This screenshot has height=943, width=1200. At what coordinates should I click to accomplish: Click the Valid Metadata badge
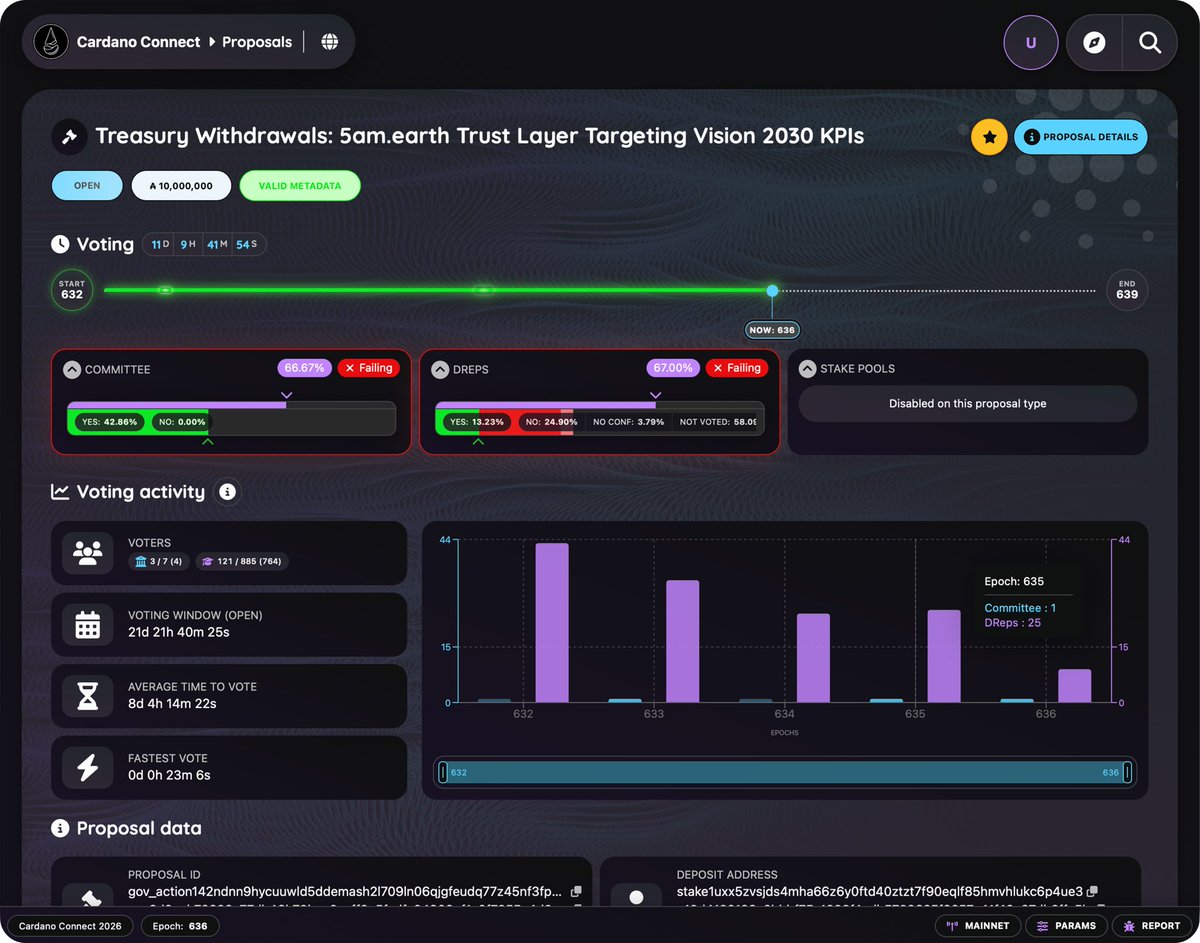click(300, 186)
